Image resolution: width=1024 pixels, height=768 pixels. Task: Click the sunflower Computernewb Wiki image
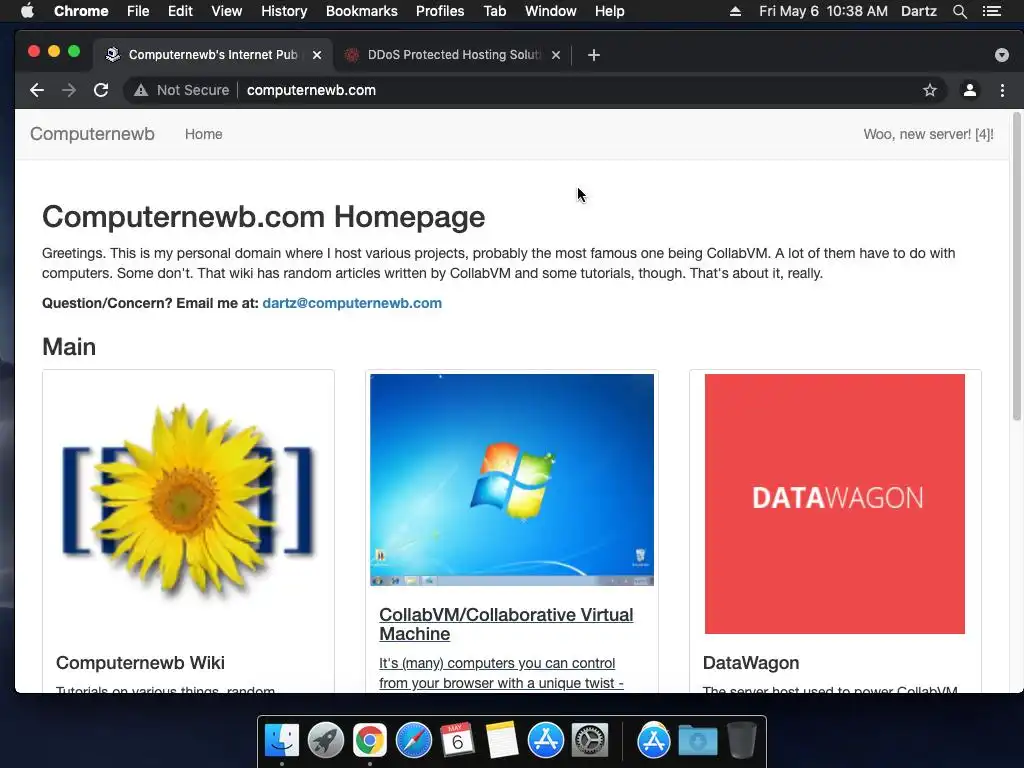coord(188,501)
